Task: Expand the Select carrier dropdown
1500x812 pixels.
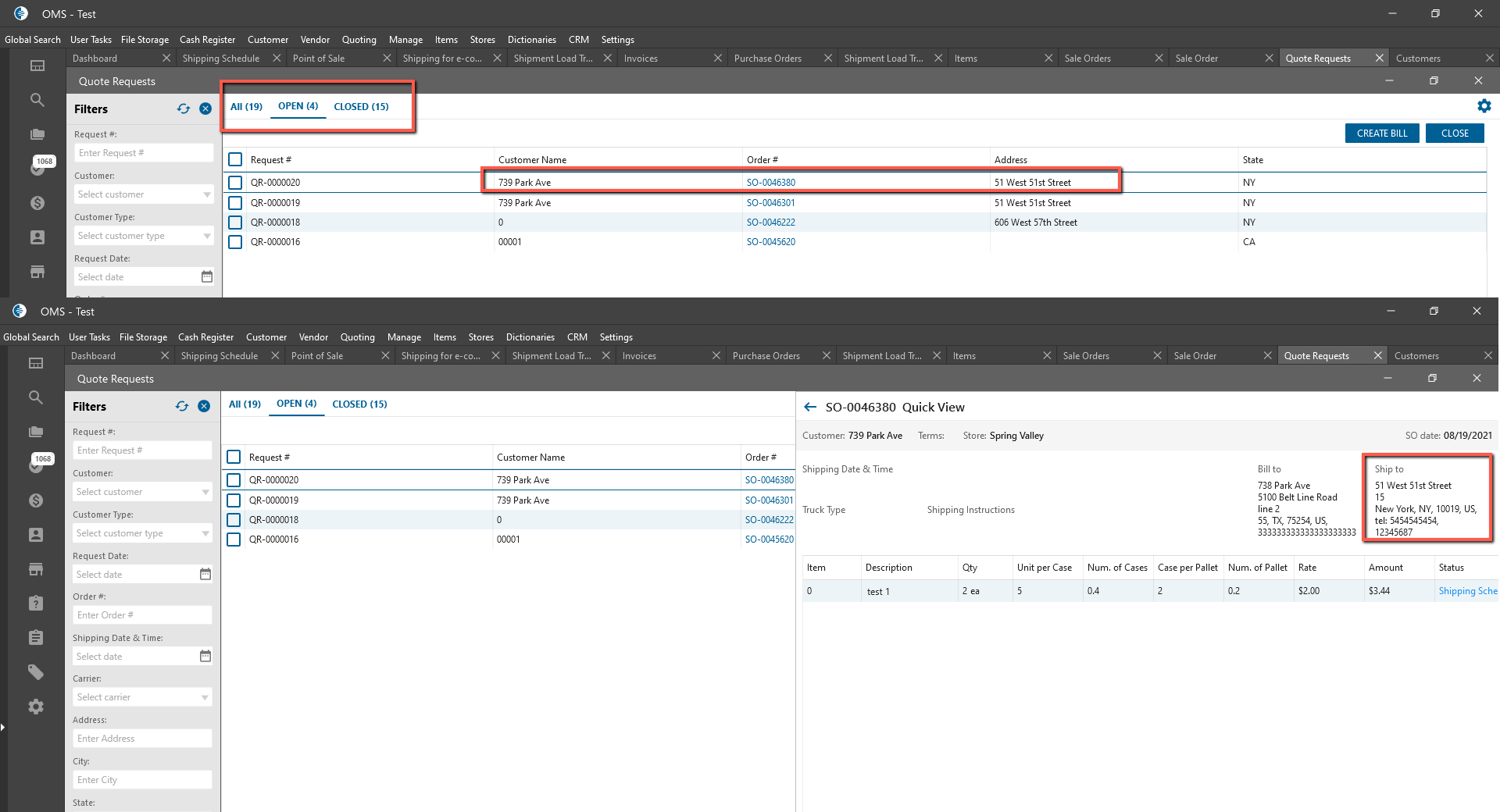Action: [x=142, y=697]
